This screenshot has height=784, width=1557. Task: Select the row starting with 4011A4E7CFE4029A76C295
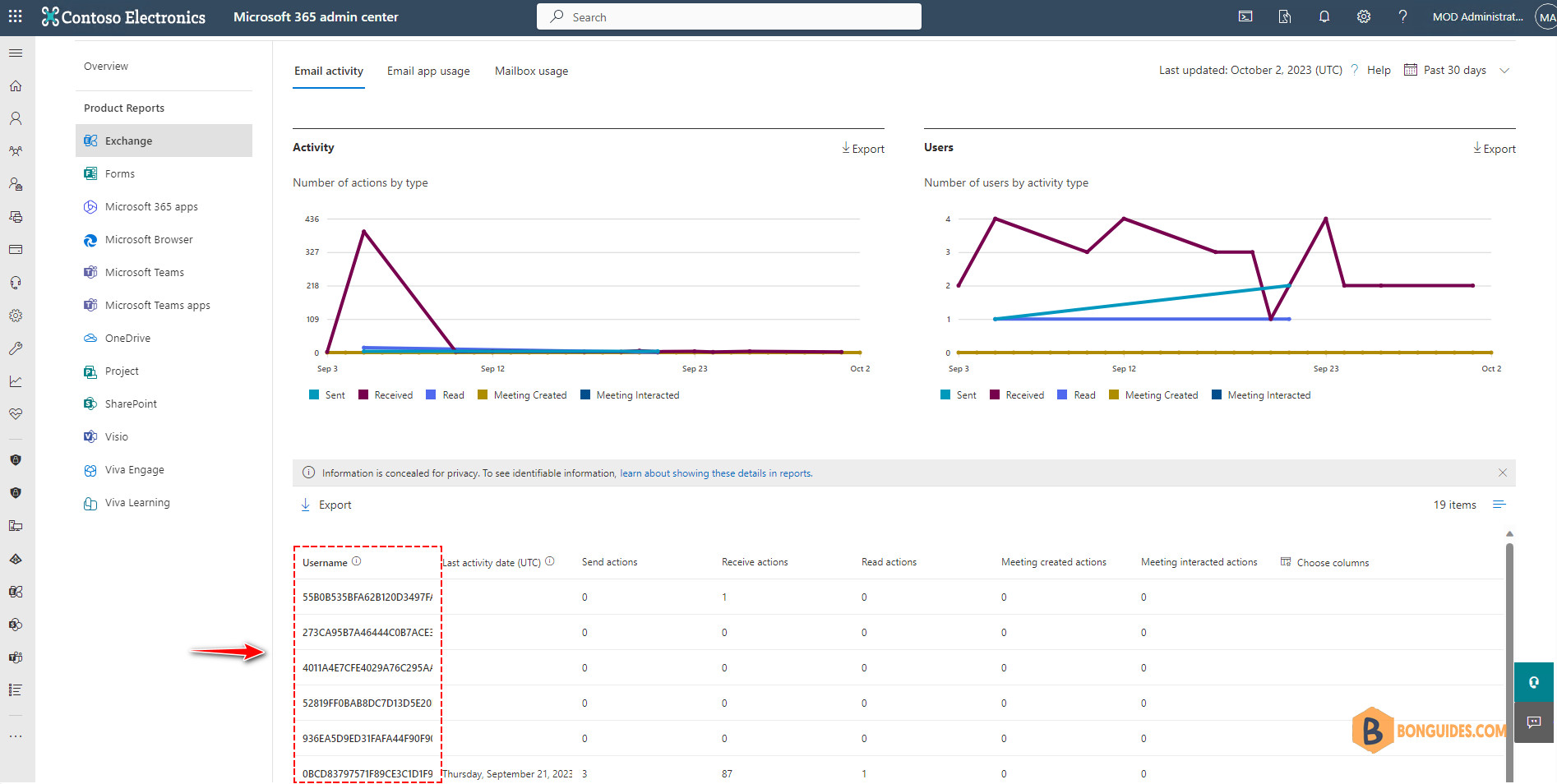tap(898, 667)
